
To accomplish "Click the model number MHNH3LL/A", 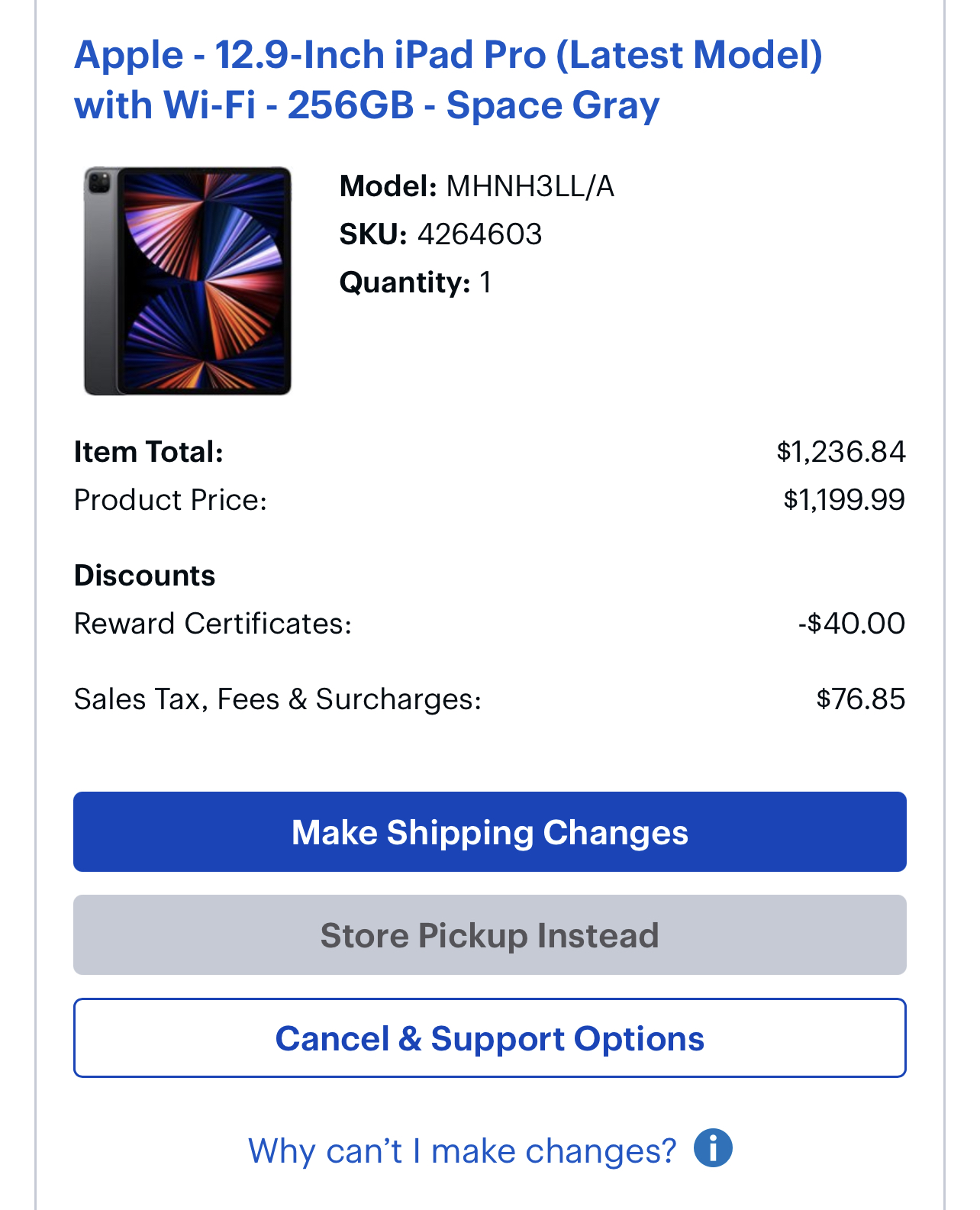I will (x=530, y=186).
